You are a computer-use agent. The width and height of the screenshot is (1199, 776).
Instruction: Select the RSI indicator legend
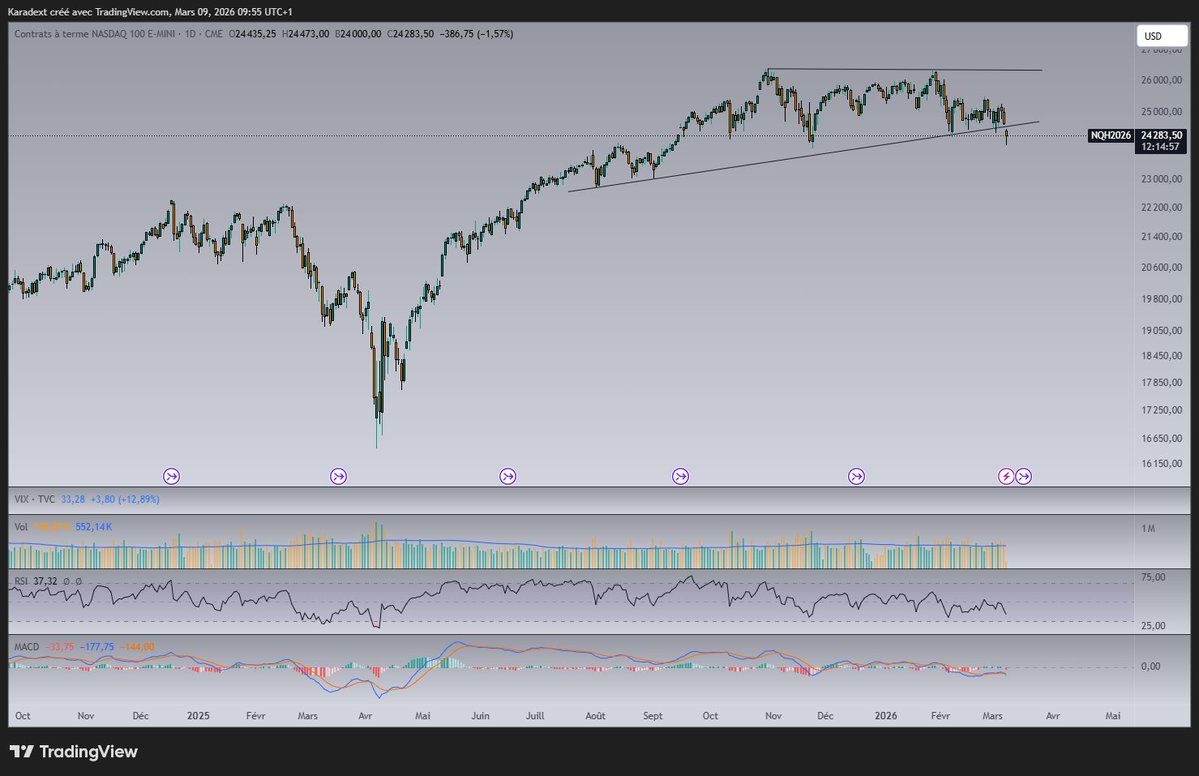(21, 581)
